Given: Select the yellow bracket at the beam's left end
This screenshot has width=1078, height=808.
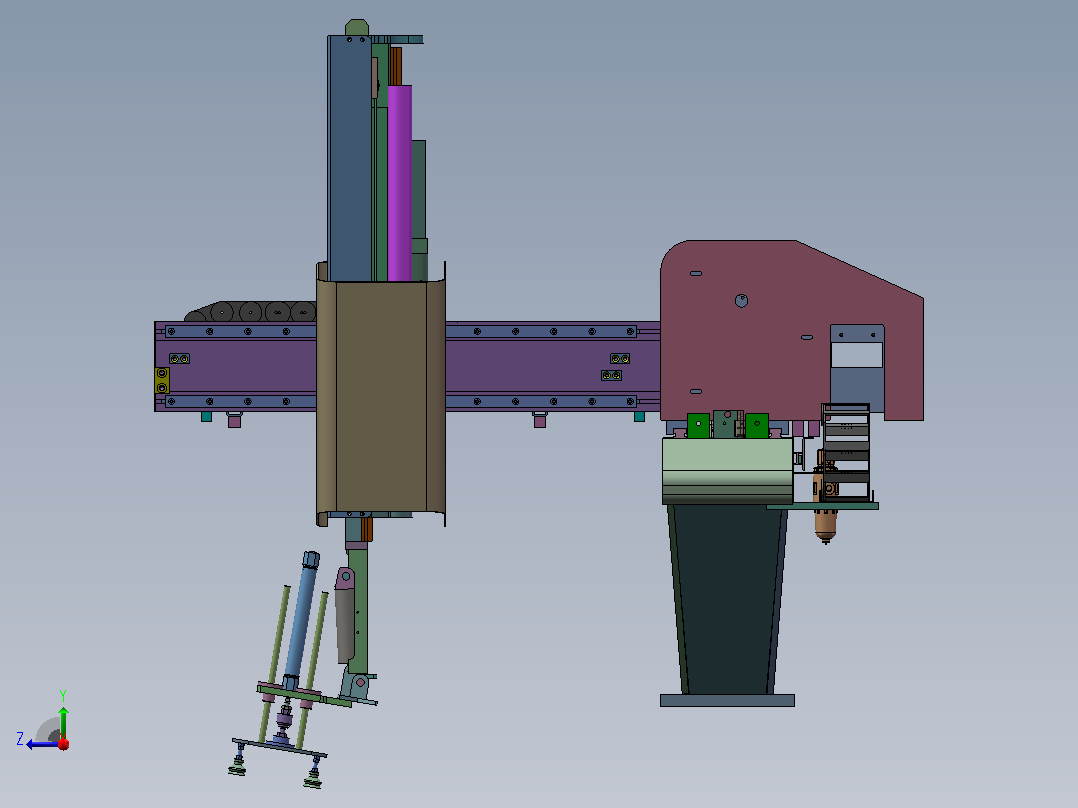Looking at the screenshot, I should [162, 380].
